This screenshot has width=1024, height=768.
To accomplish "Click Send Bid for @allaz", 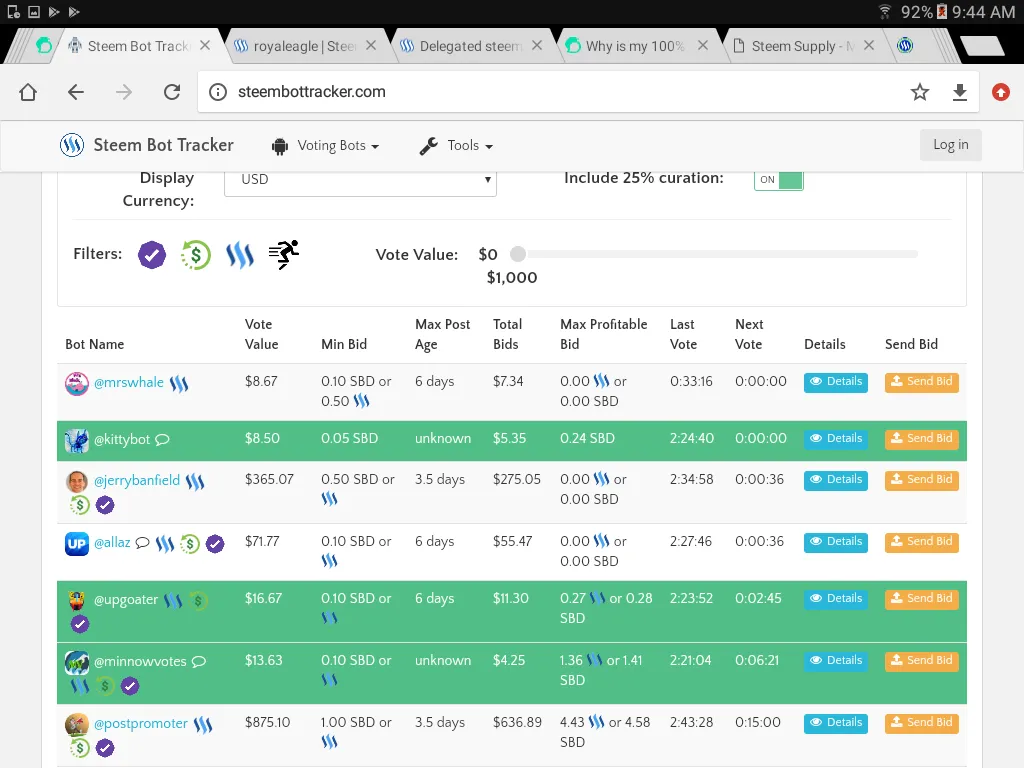I will coord(921,542).
